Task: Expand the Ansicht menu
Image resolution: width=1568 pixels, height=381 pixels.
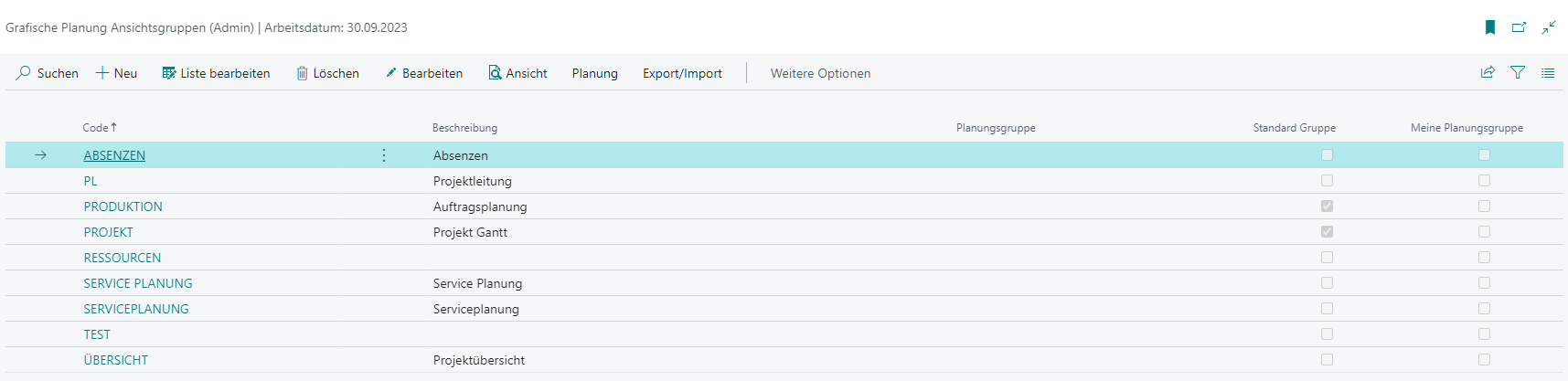Action: pyautogui.click(x=517, y=73)
